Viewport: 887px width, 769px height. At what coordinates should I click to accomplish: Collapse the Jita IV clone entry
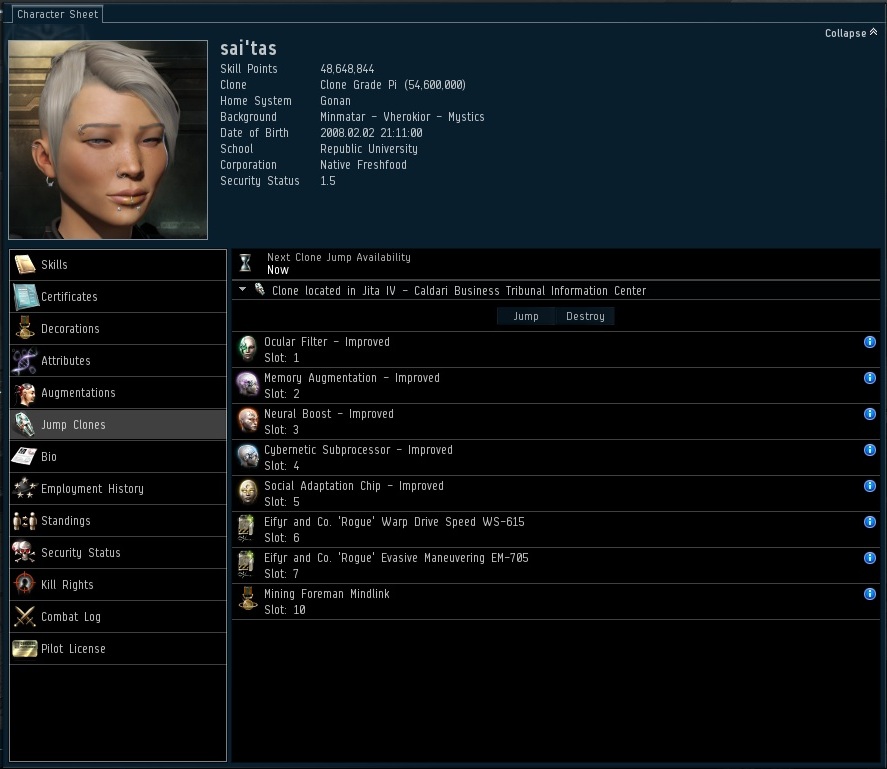click(x=243, y=290)
